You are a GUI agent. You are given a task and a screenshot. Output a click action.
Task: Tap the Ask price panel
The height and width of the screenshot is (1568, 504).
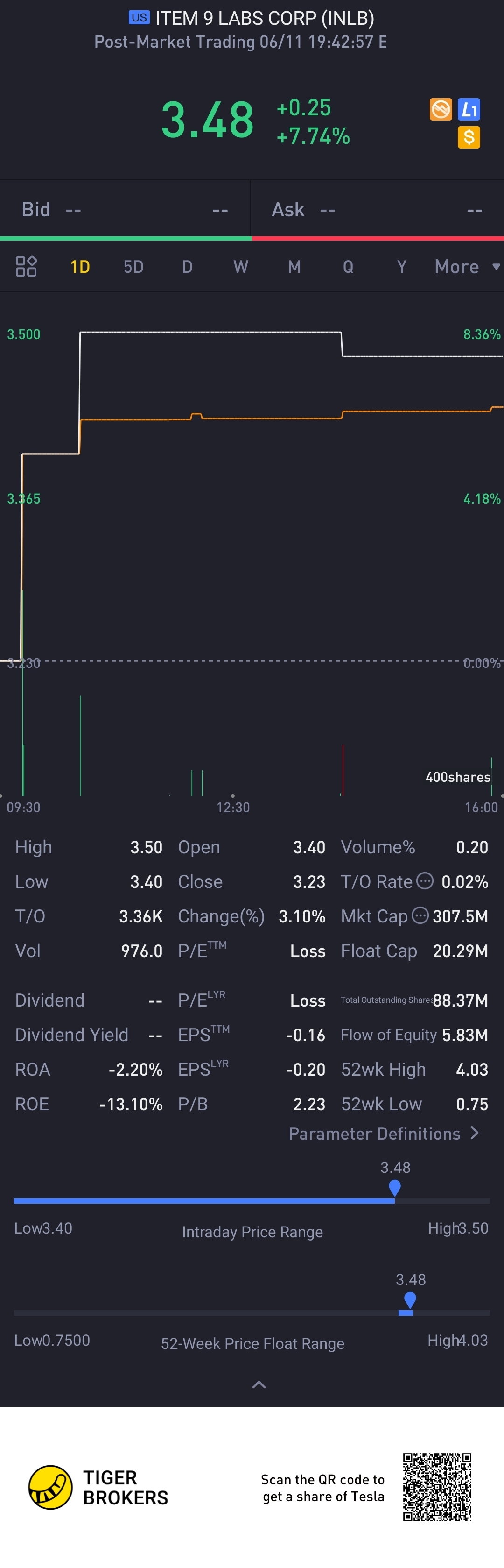click(377, 210)
